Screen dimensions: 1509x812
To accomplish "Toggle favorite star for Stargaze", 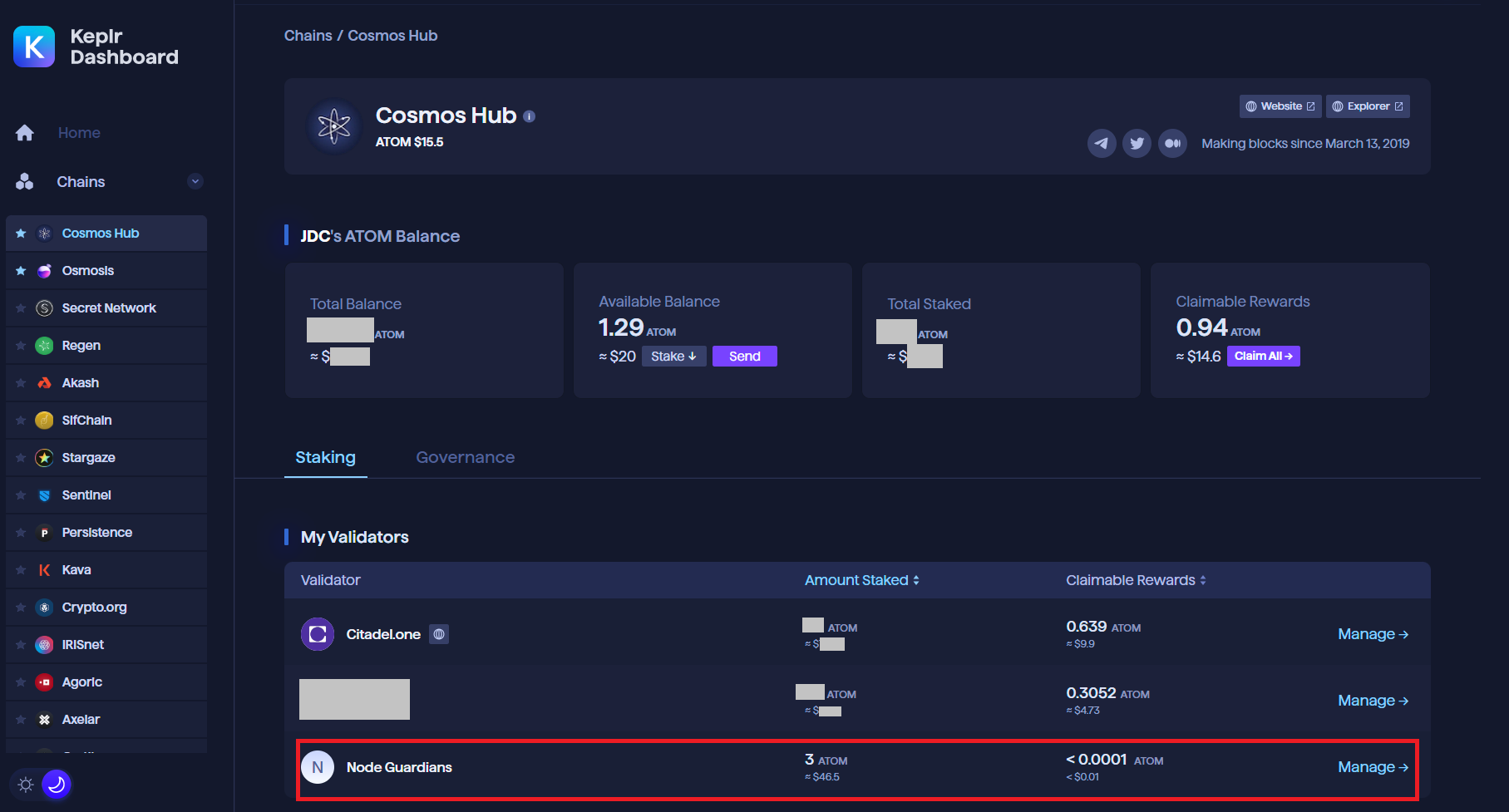I will 21,458.
